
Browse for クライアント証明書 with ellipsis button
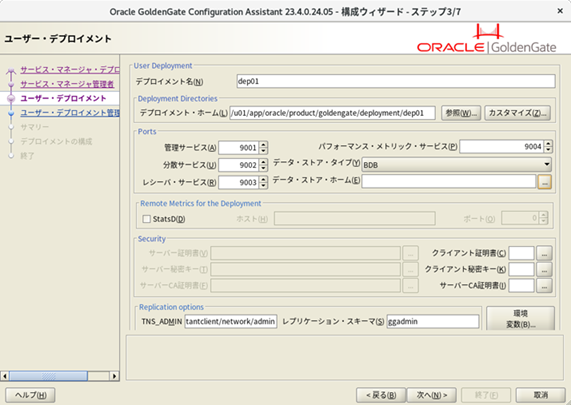click(x=544, y=253)
